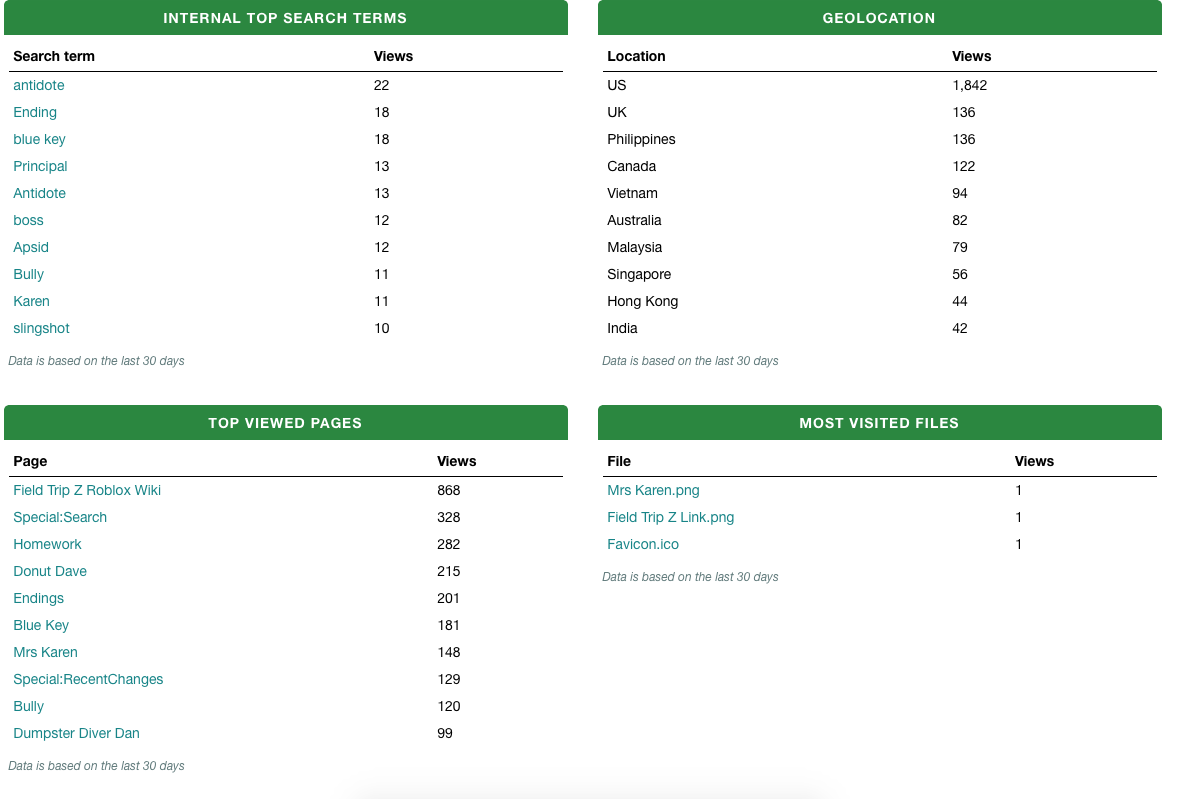The image size is (1185, 799).
Task: Click the Field Trip Z Link.png file
Action: click(x=670, y=518)
